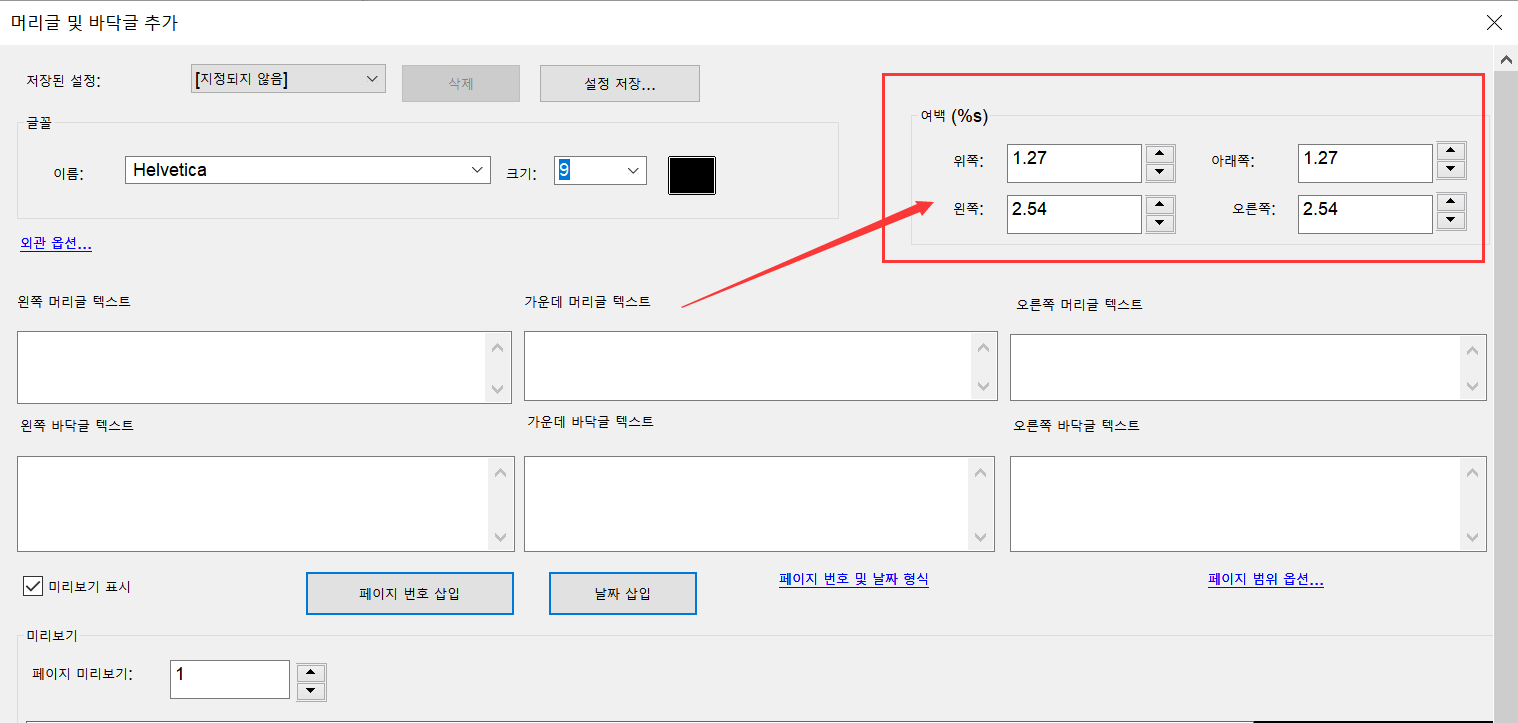Click inside the 위쪽 margin value field
Screen dimensions: 1518x723
(x=1073, y=162)
